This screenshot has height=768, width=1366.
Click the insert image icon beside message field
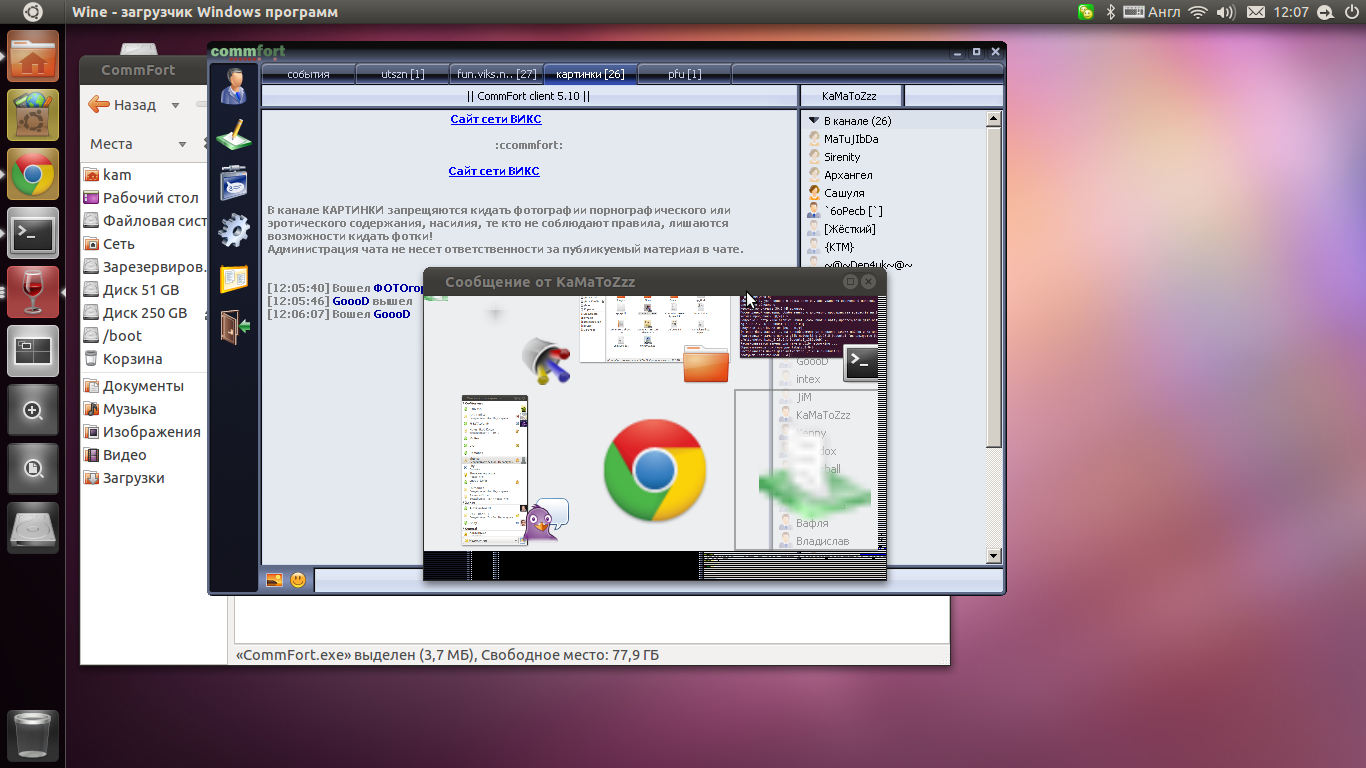pyautogui.click(x=274, y=580)
